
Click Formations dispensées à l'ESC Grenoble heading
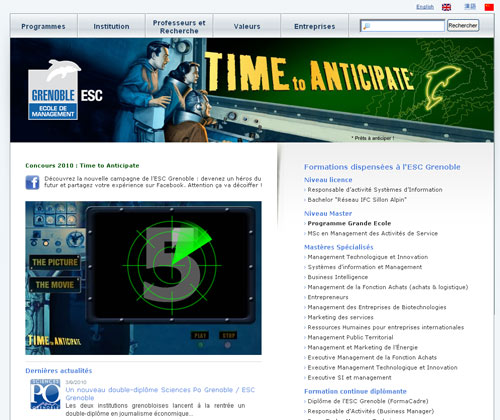[382, 167]
